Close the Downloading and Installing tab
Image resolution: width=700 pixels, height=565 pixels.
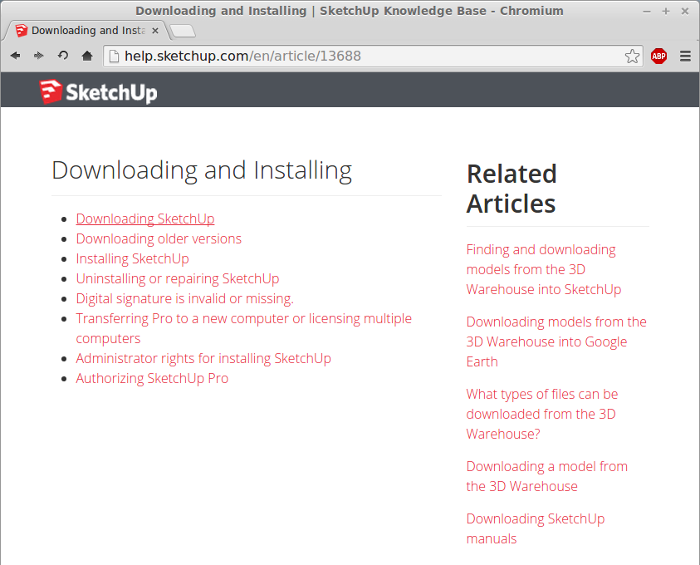(155, 30)
